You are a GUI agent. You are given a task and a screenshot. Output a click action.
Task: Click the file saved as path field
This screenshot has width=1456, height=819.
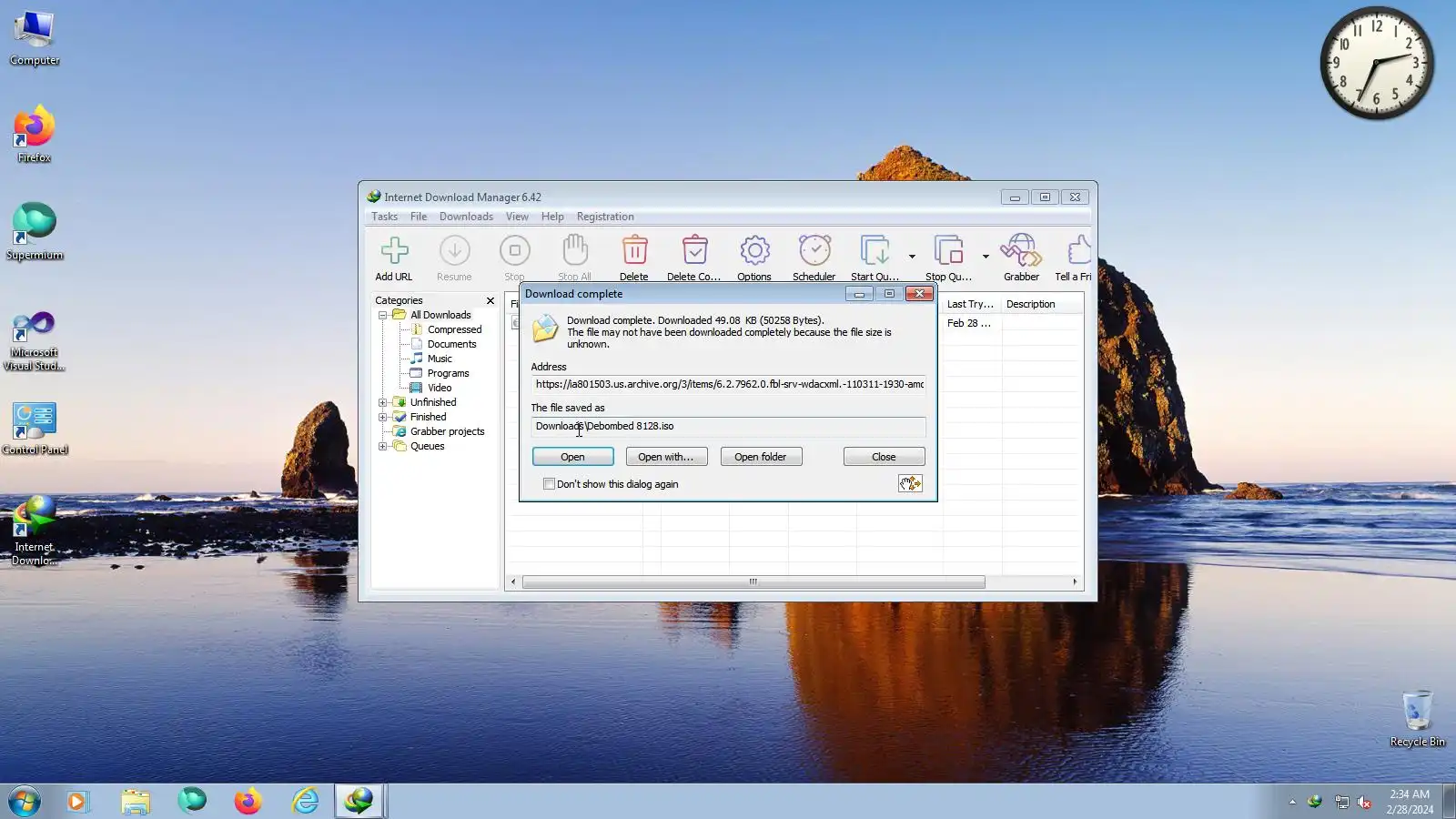[728, 426]
